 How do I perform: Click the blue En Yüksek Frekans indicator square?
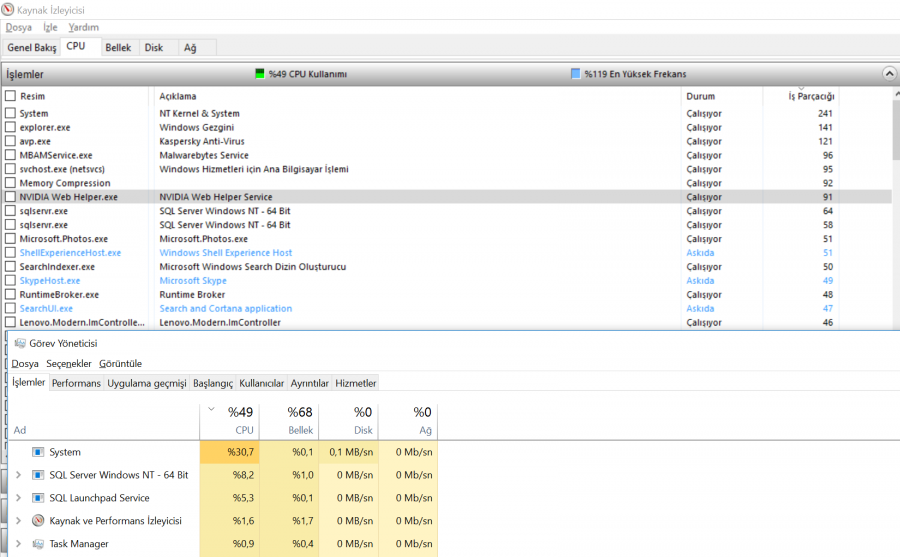click(x=575, y=74)
